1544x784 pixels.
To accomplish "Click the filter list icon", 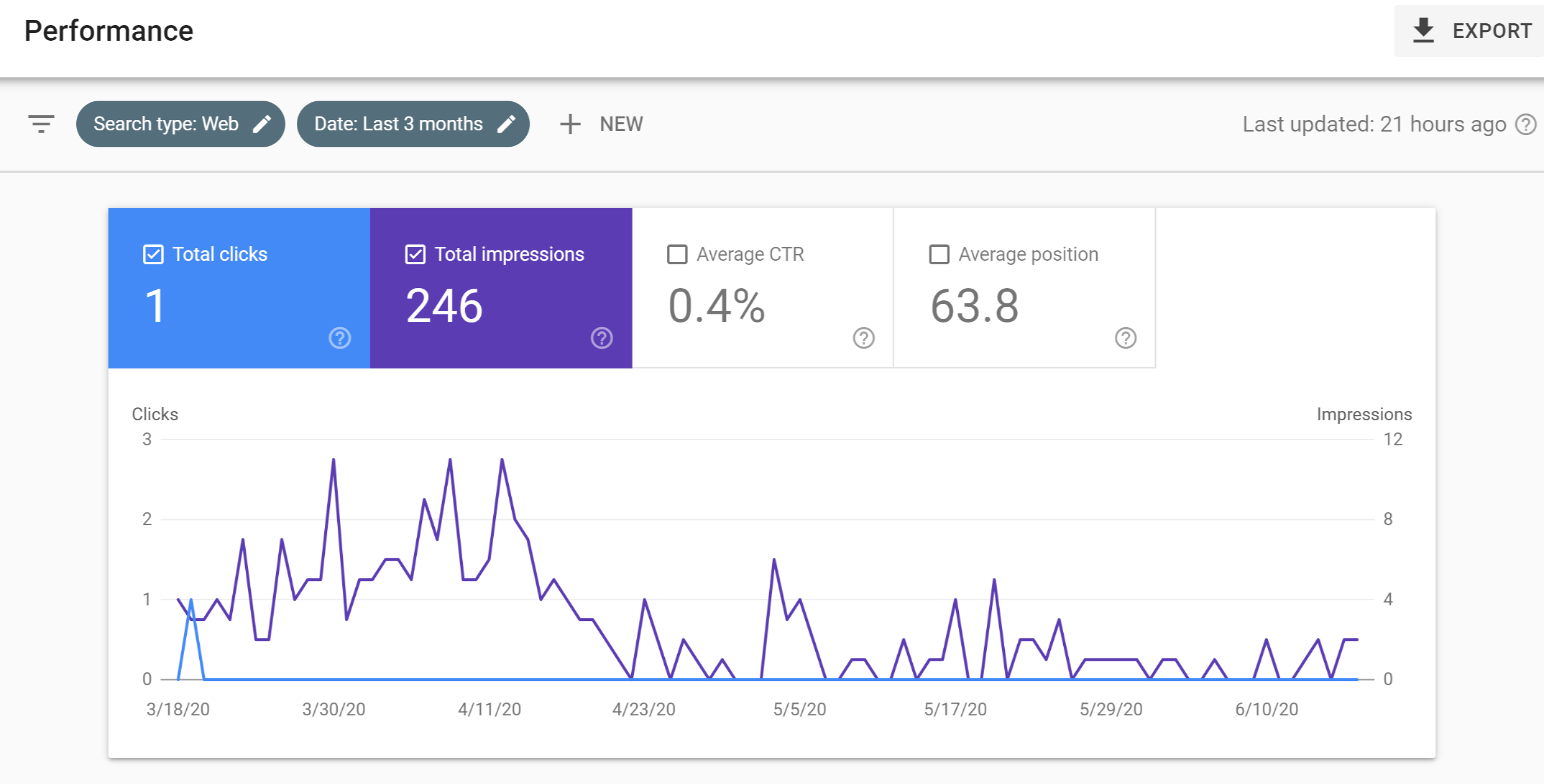I will pos(41,124).
